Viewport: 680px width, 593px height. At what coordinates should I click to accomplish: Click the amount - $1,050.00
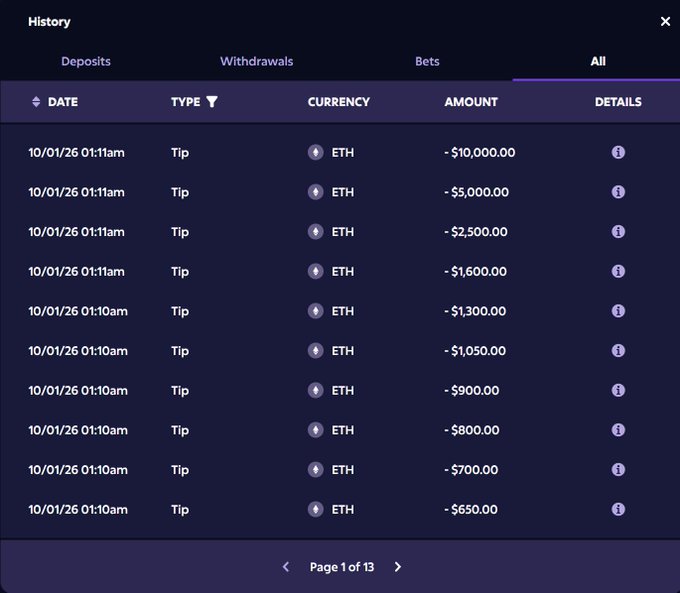click(x=475, y=351)
